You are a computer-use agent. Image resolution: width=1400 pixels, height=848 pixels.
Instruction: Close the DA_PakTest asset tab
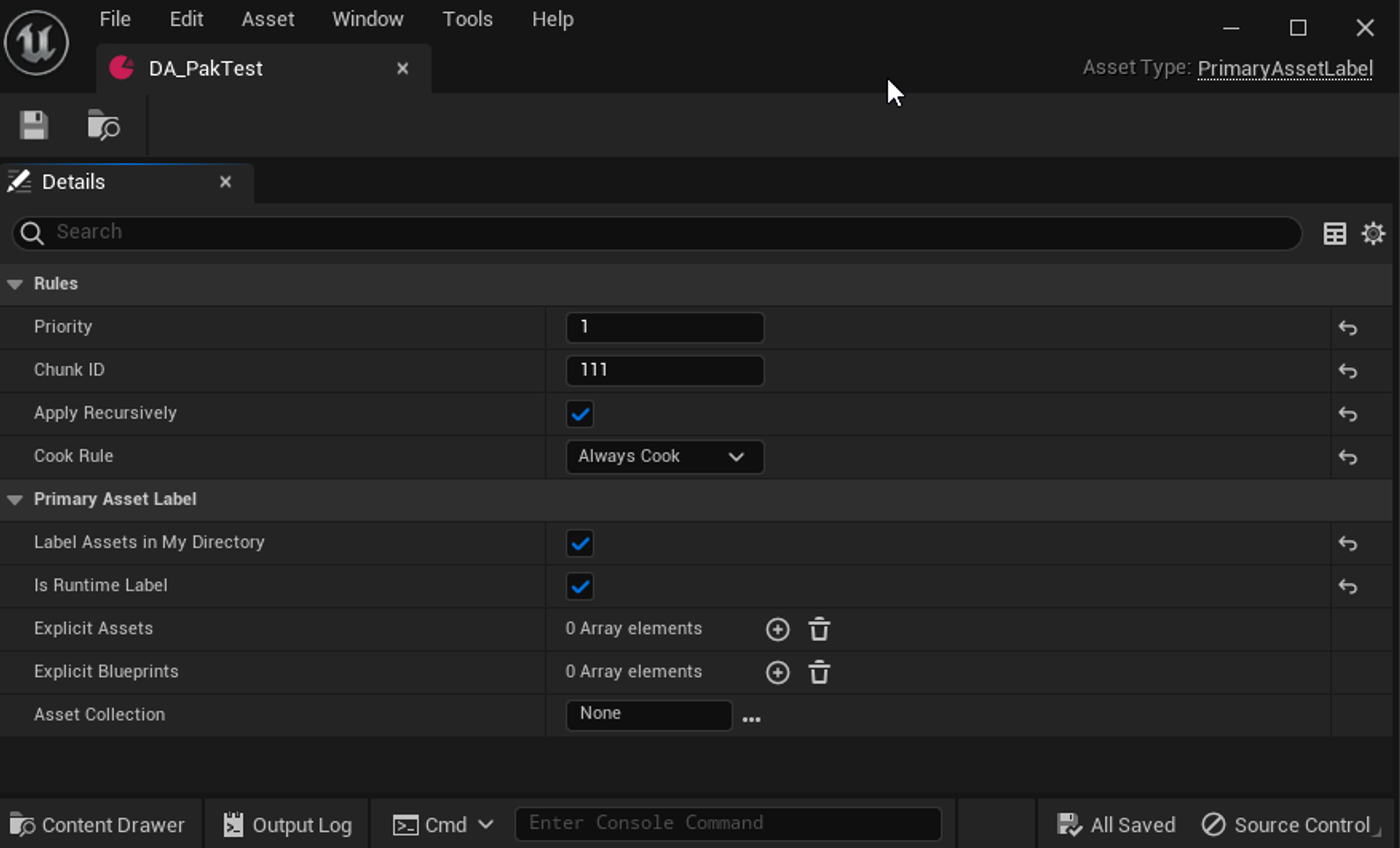point(402,68)
